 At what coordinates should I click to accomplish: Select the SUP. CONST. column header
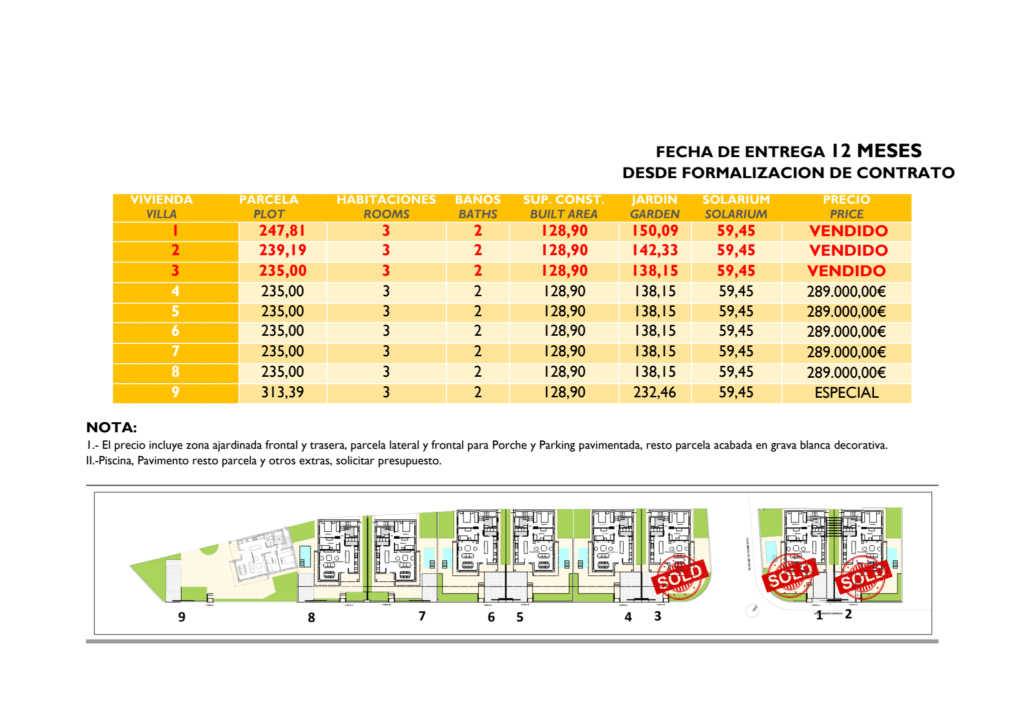[564, 200]
